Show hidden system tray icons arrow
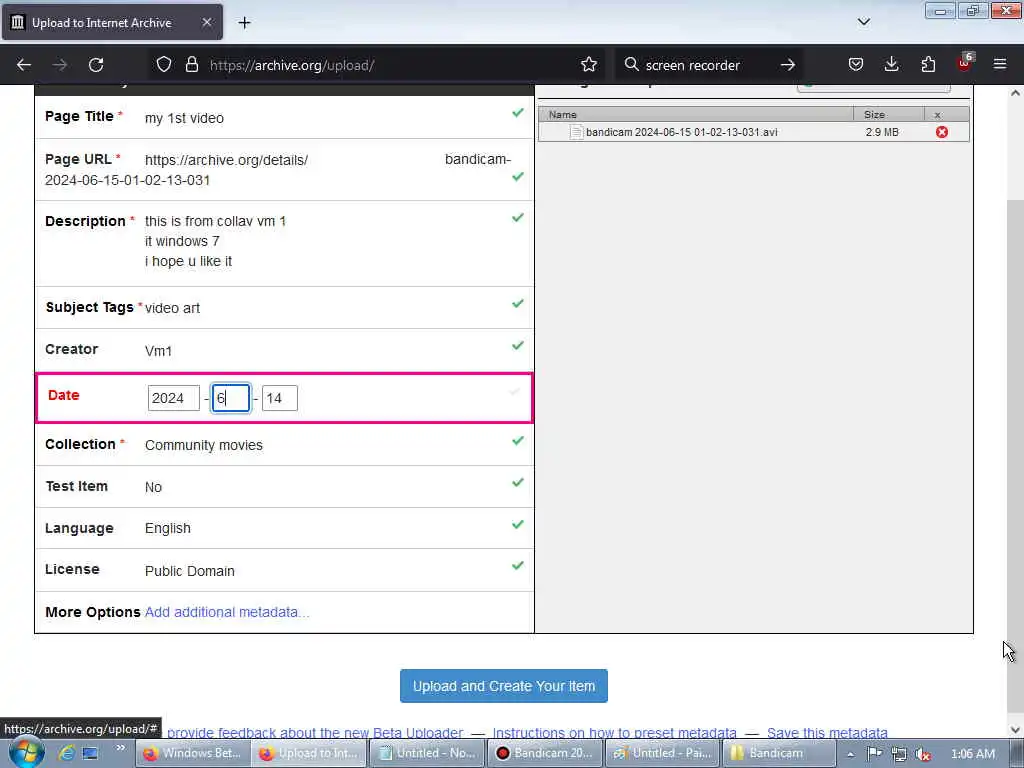Screen dimensions: 1024x768 [x=850, y=754]
